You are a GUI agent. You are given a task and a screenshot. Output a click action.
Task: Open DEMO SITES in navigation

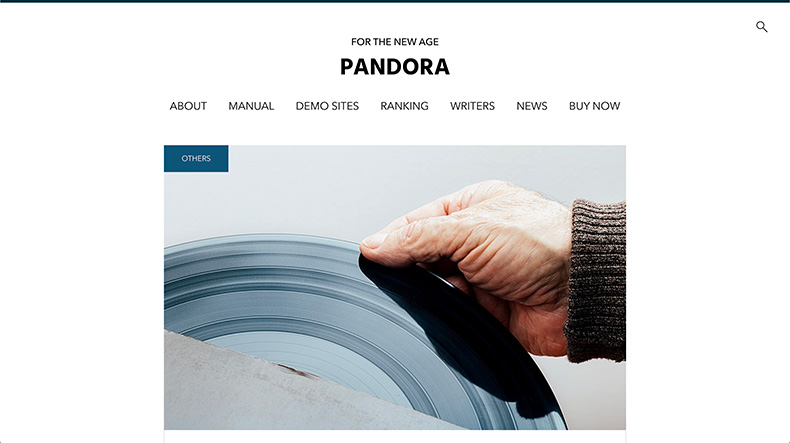click(x=327, y=106)
